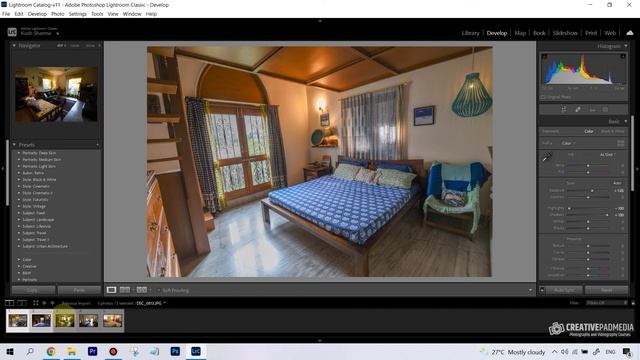The image size is (640, 360).
Task: Toggle Soft Proofing checkbox
Action: [159, 290]
